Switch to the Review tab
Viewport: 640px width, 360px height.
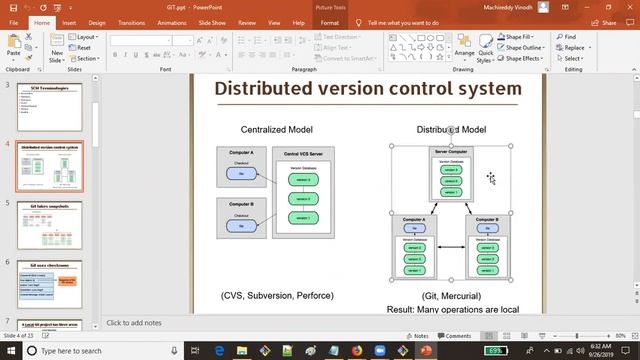[247, 23]
